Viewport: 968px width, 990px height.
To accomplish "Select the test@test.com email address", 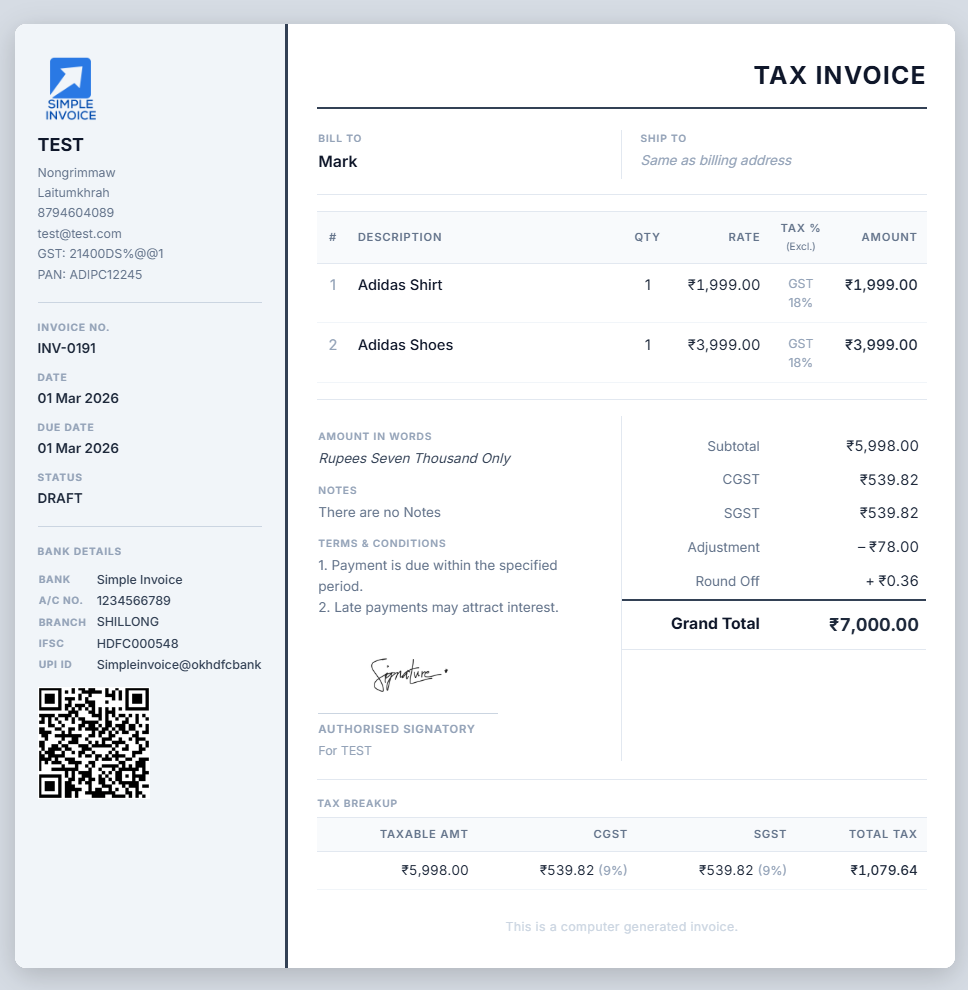I will (x=79, y=233).
